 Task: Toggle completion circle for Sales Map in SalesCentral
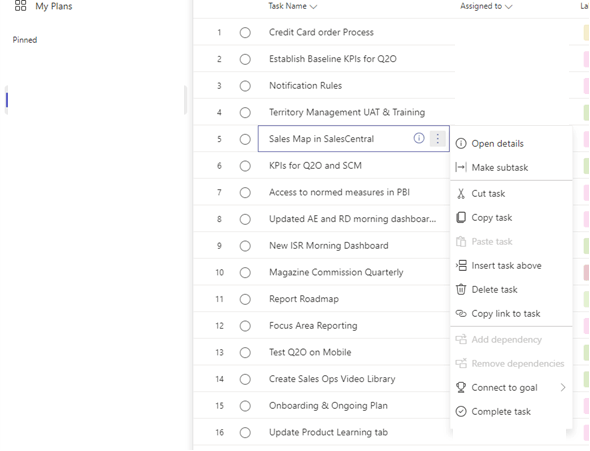[245, 139]
